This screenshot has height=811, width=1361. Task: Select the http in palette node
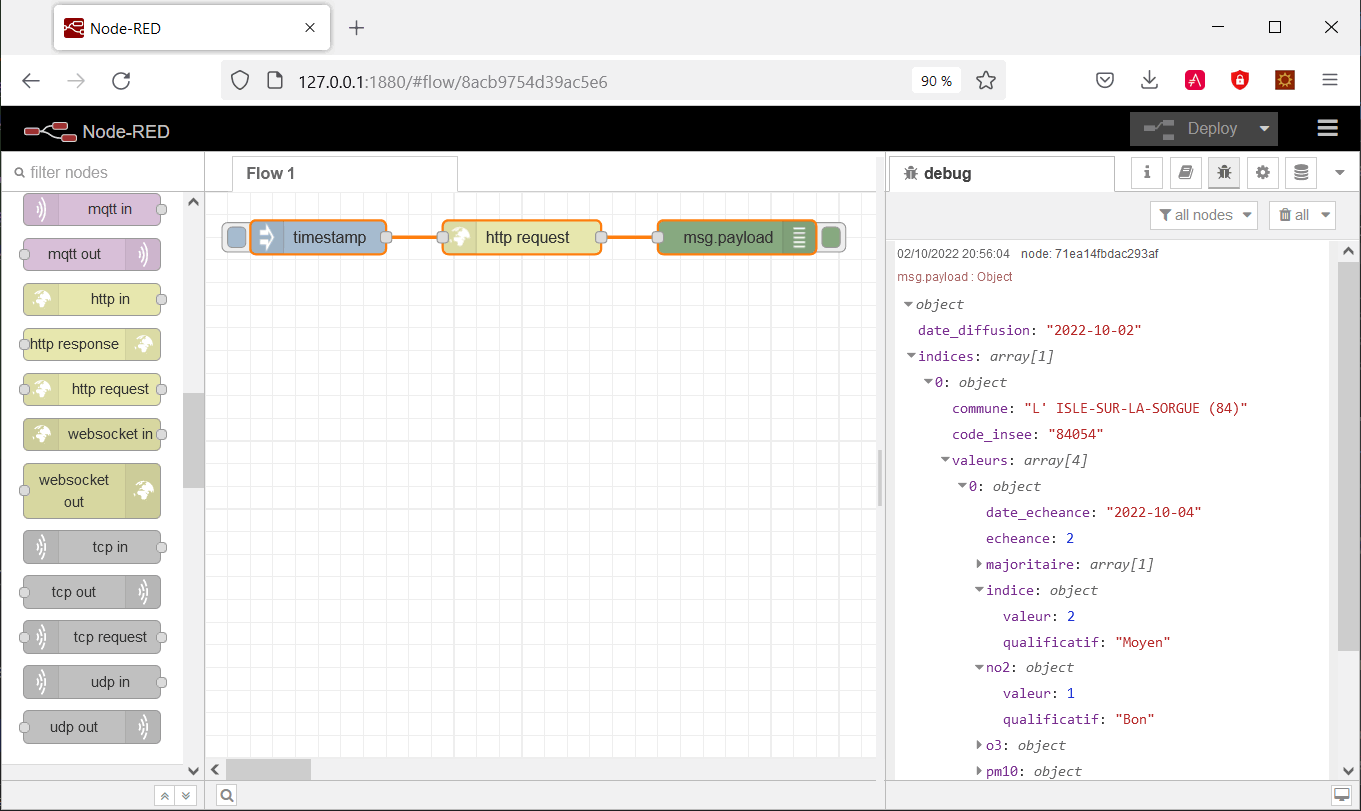[92, 299]
